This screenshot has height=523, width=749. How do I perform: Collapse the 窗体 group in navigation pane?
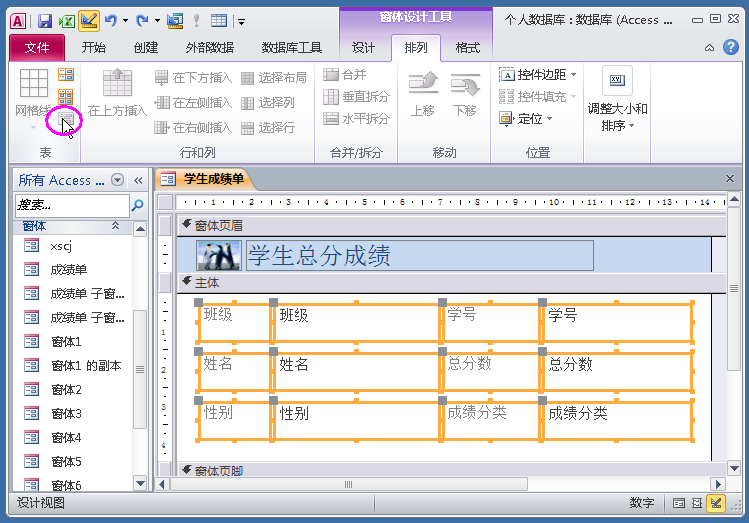[x=115, y=227]
